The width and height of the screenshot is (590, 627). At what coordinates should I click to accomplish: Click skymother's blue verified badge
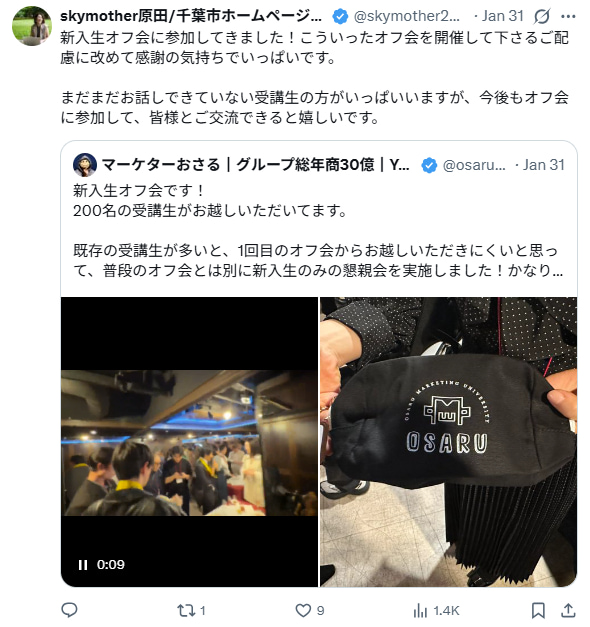340,17
